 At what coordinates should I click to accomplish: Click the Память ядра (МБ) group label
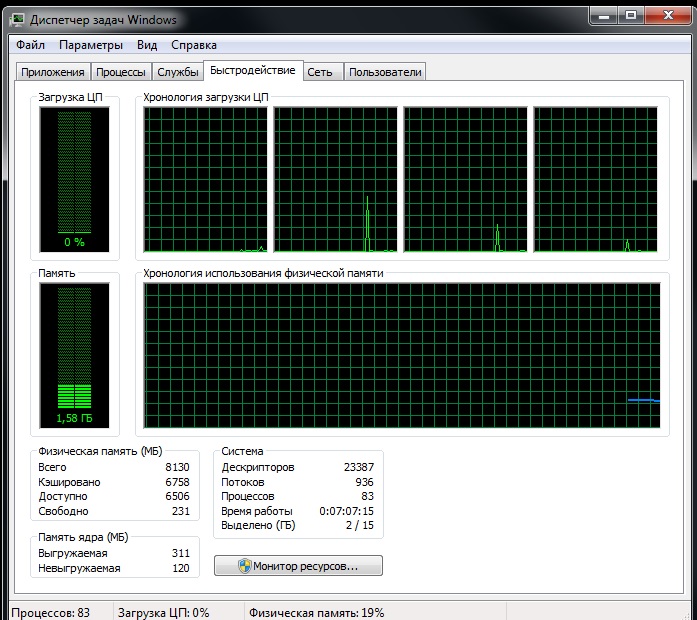[83, 537]
